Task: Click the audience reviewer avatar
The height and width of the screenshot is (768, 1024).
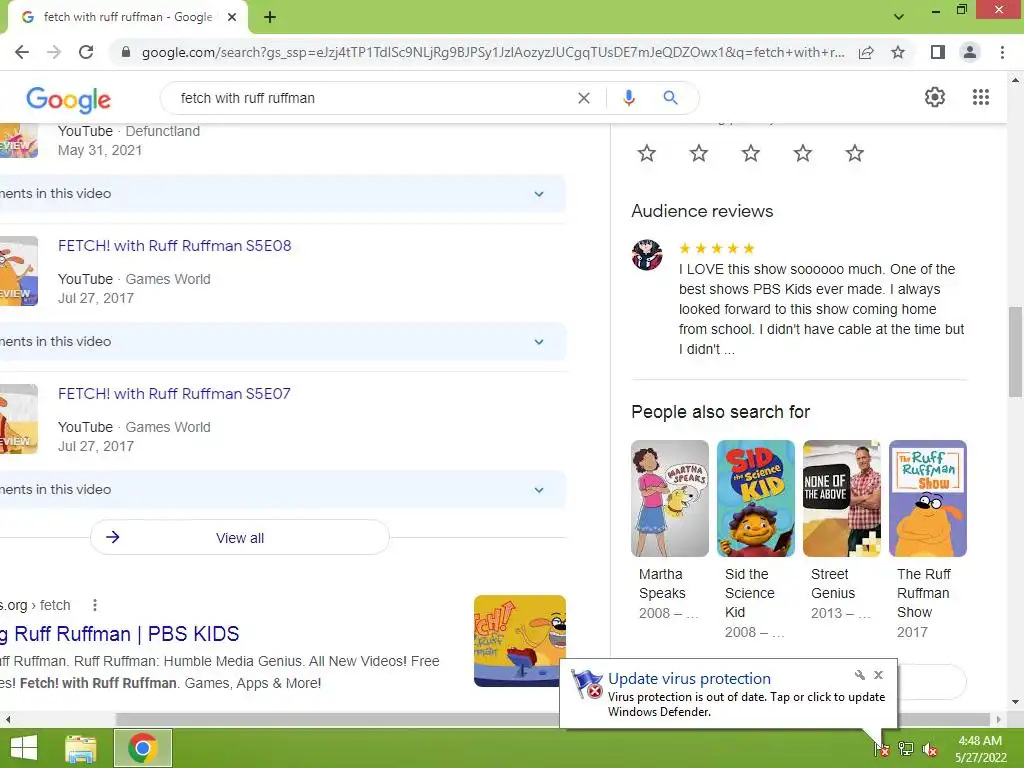Action: (x=647, y=255)
